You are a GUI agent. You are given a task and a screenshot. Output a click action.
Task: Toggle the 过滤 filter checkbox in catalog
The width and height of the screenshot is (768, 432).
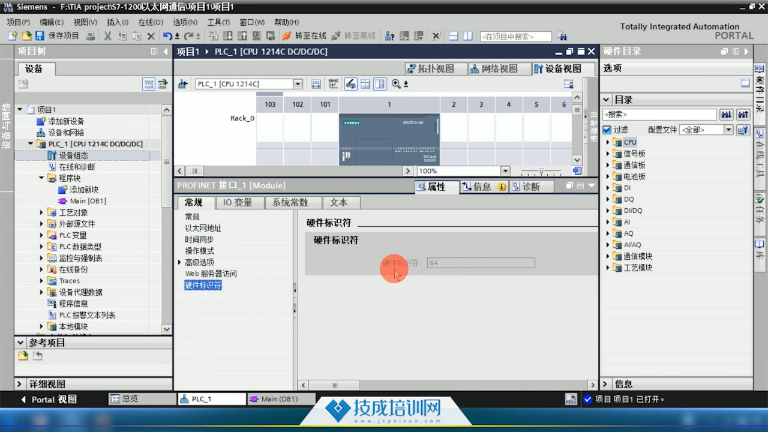[x=607, y=130]
